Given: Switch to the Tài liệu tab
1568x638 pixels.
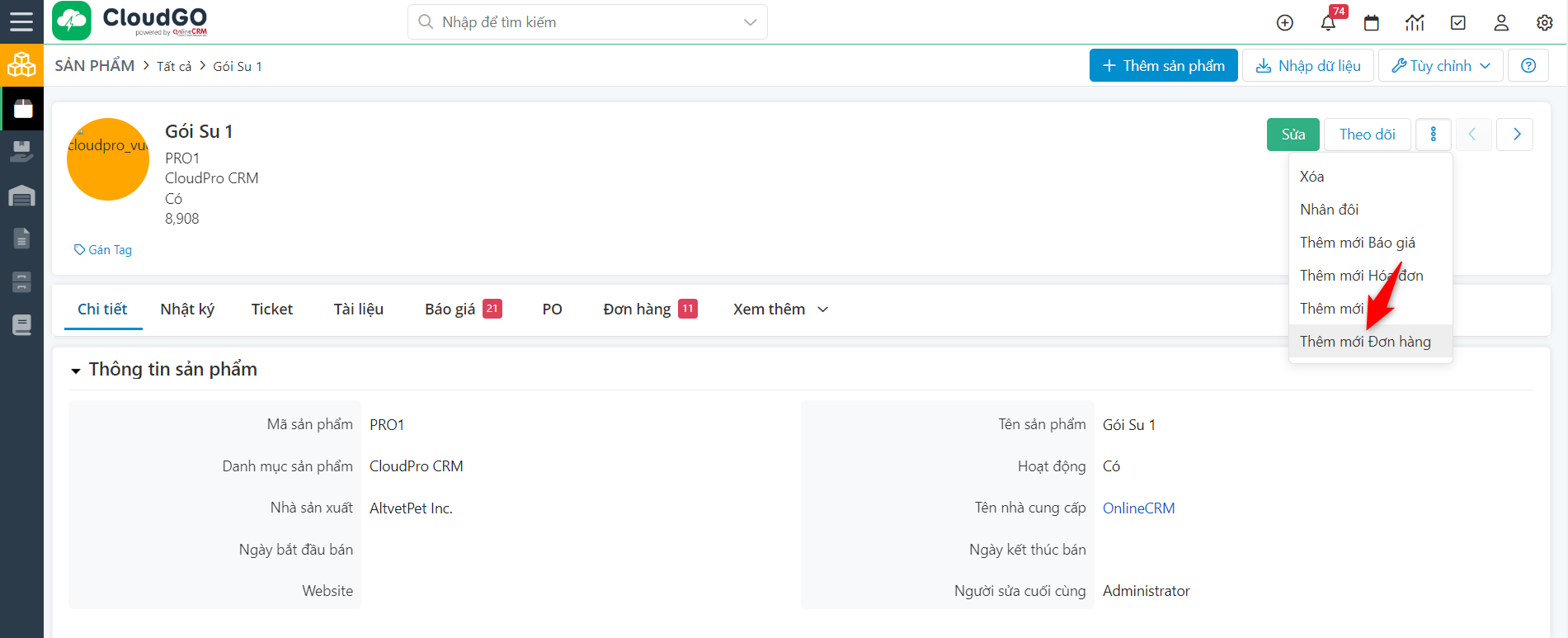Looking at the screenshot, I should pyautogui.click(x=359, y=310).
